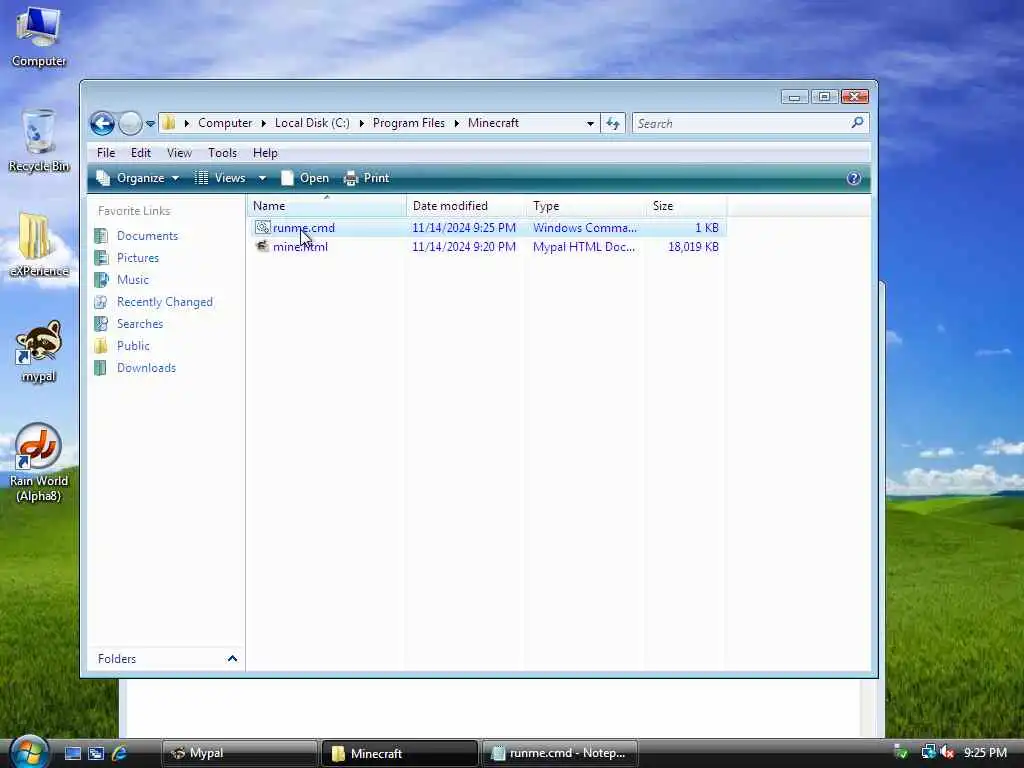Open the Edit menu
1024x768 pixels.
pyautogui.click(x=140, y=153)
